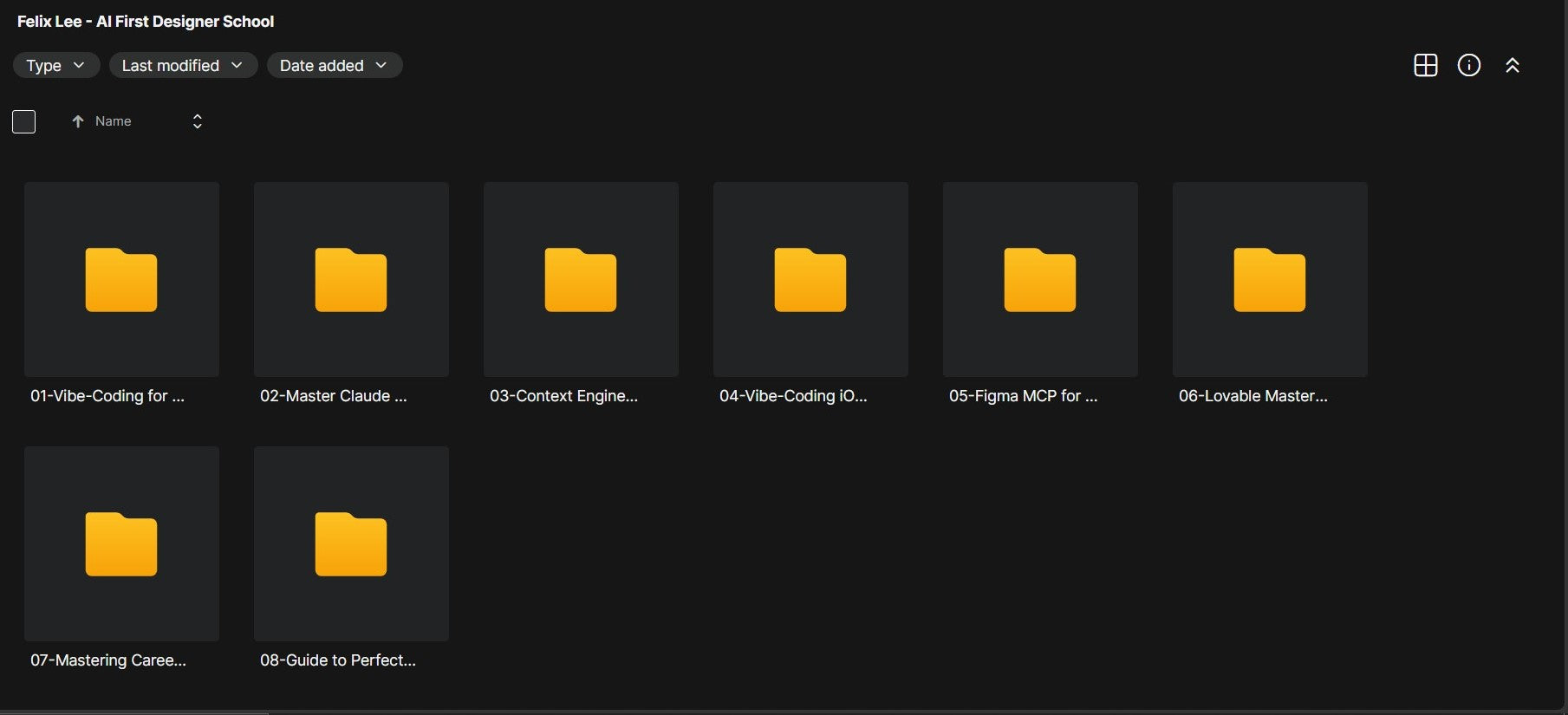Screen dimensions: 1568x715
Task: Open the 03-Context Engine folder icon
Action: [581, 279]
